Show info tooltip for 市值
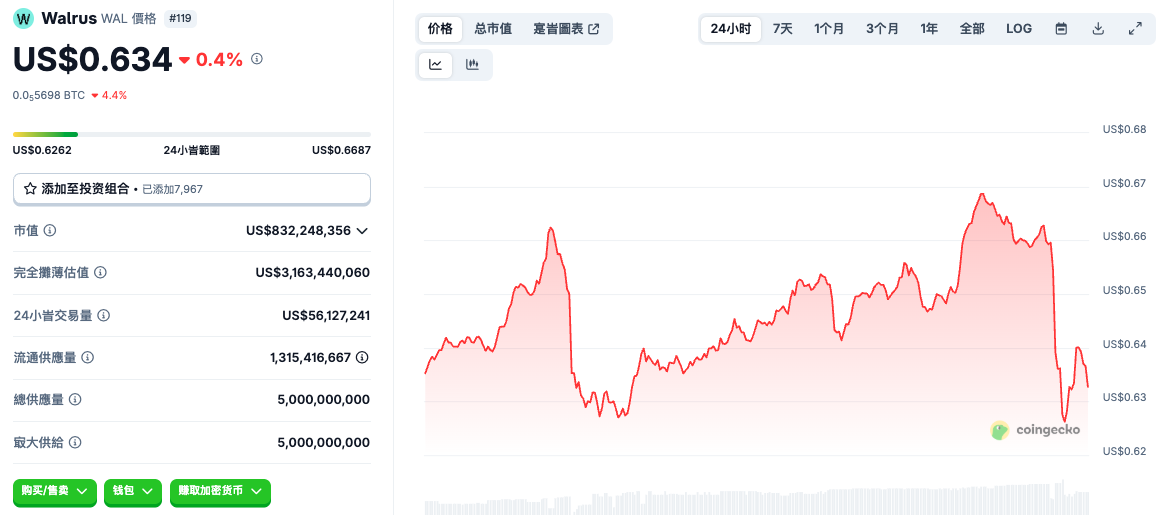Image resolution: width=1169 pixels, height=515 pixels. [50, 230]
